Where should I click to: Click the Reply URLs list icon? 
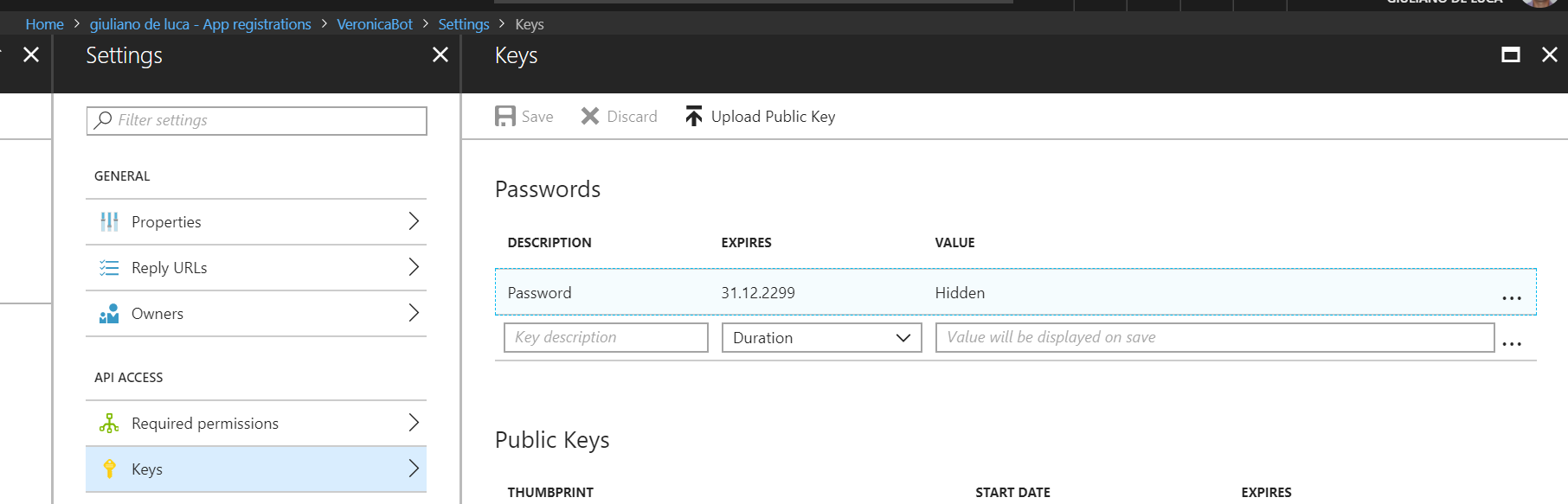(x=109, y=268)
